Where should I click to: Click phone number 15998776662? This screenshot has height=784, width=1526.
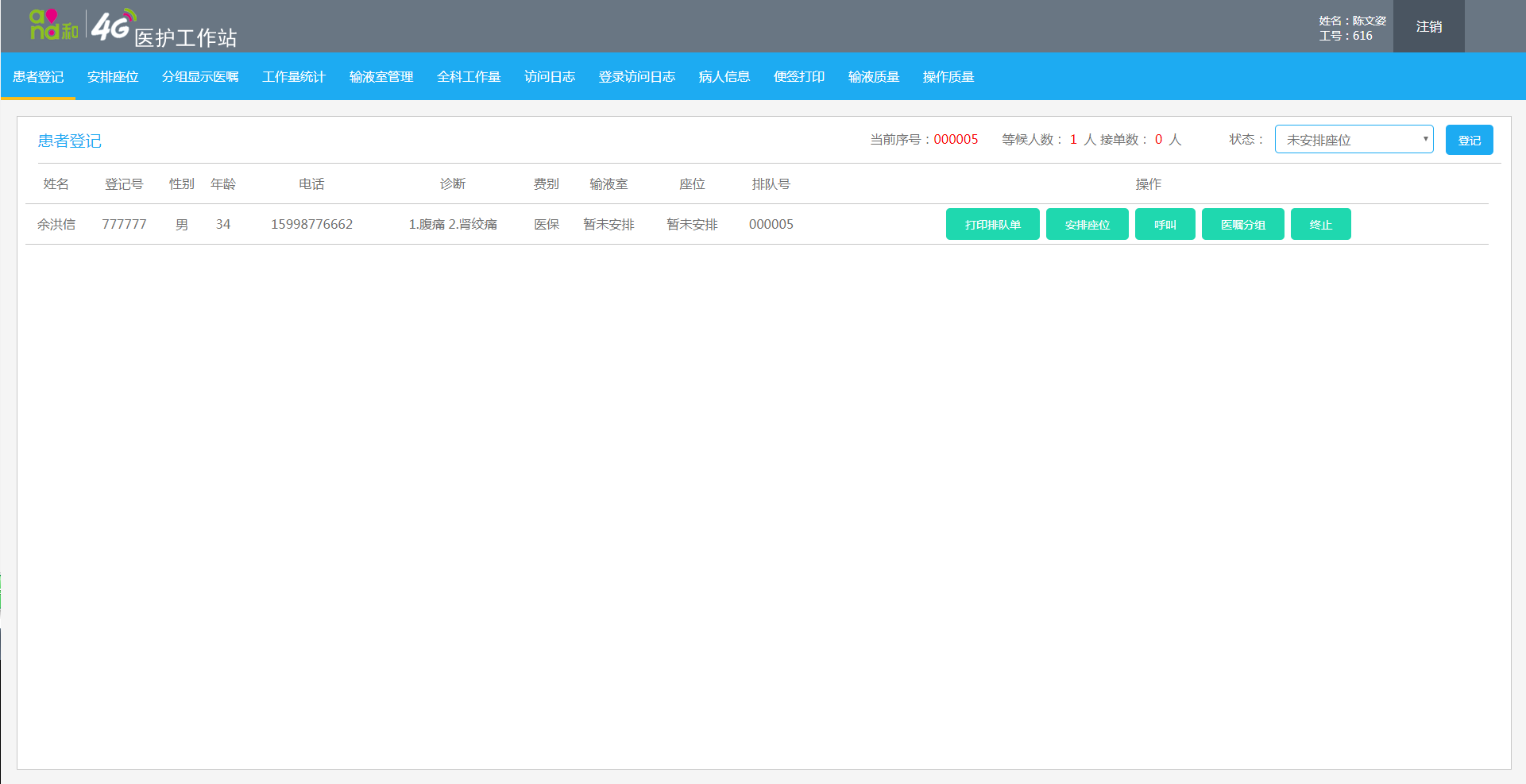[x=311, y=225]
